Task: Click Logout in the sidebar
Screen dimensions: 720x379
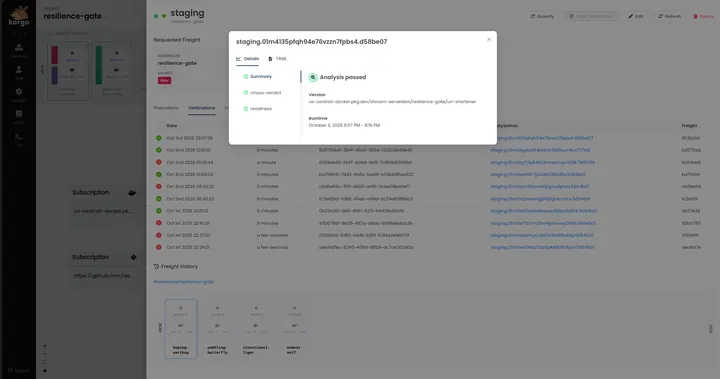Action: pos(19,370)
